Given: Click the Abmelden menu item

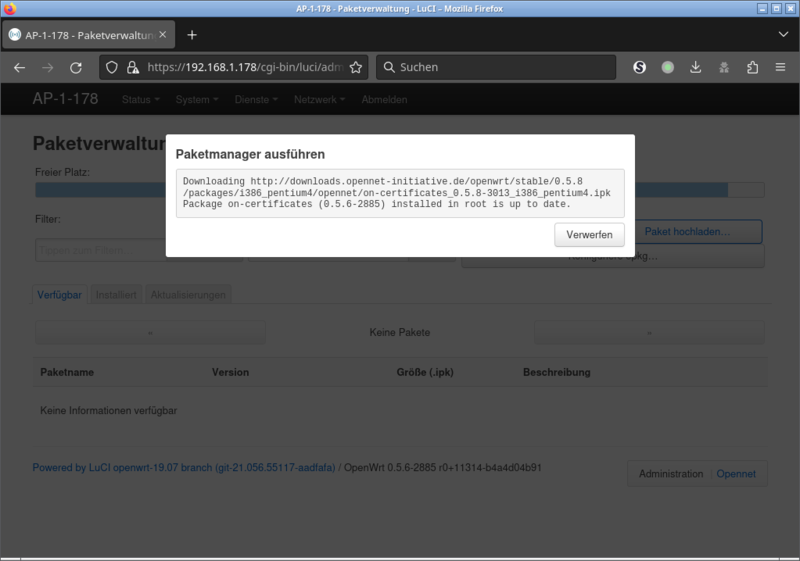Looking at the screenshot, I should [384, 99].
